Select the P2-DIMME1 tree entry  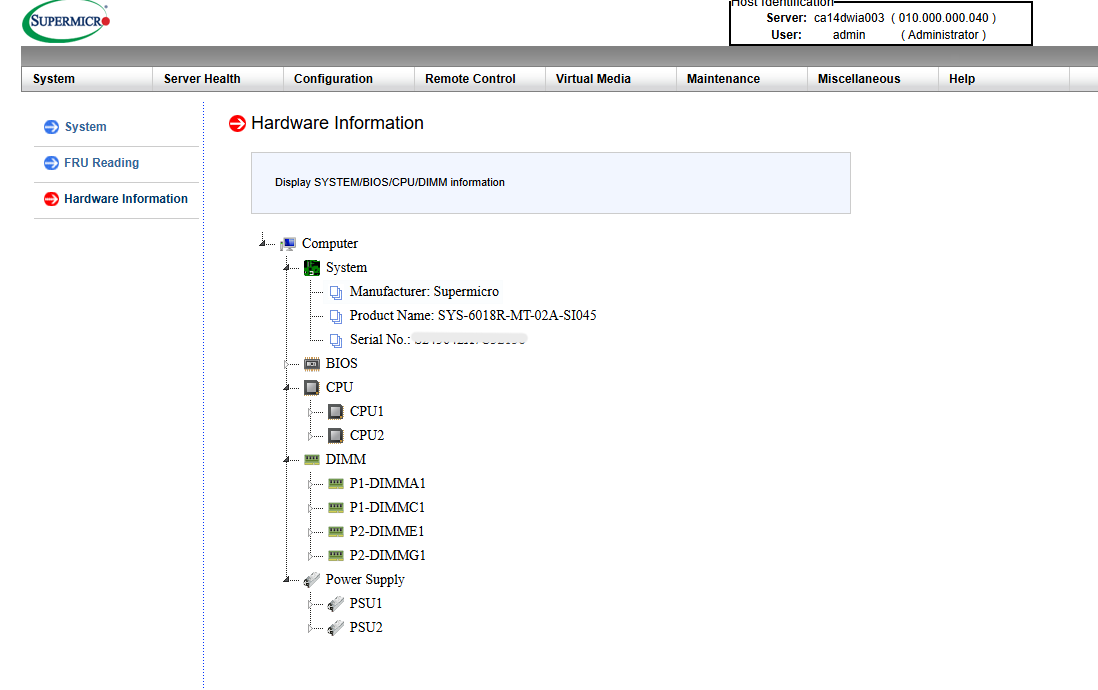point(387,531)
